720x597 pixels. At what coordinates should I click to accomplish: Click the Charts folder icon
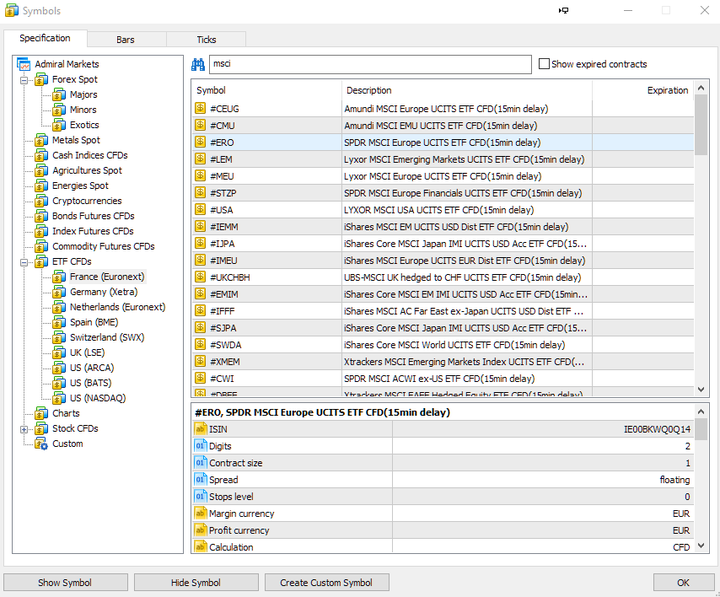click(41, 413)
